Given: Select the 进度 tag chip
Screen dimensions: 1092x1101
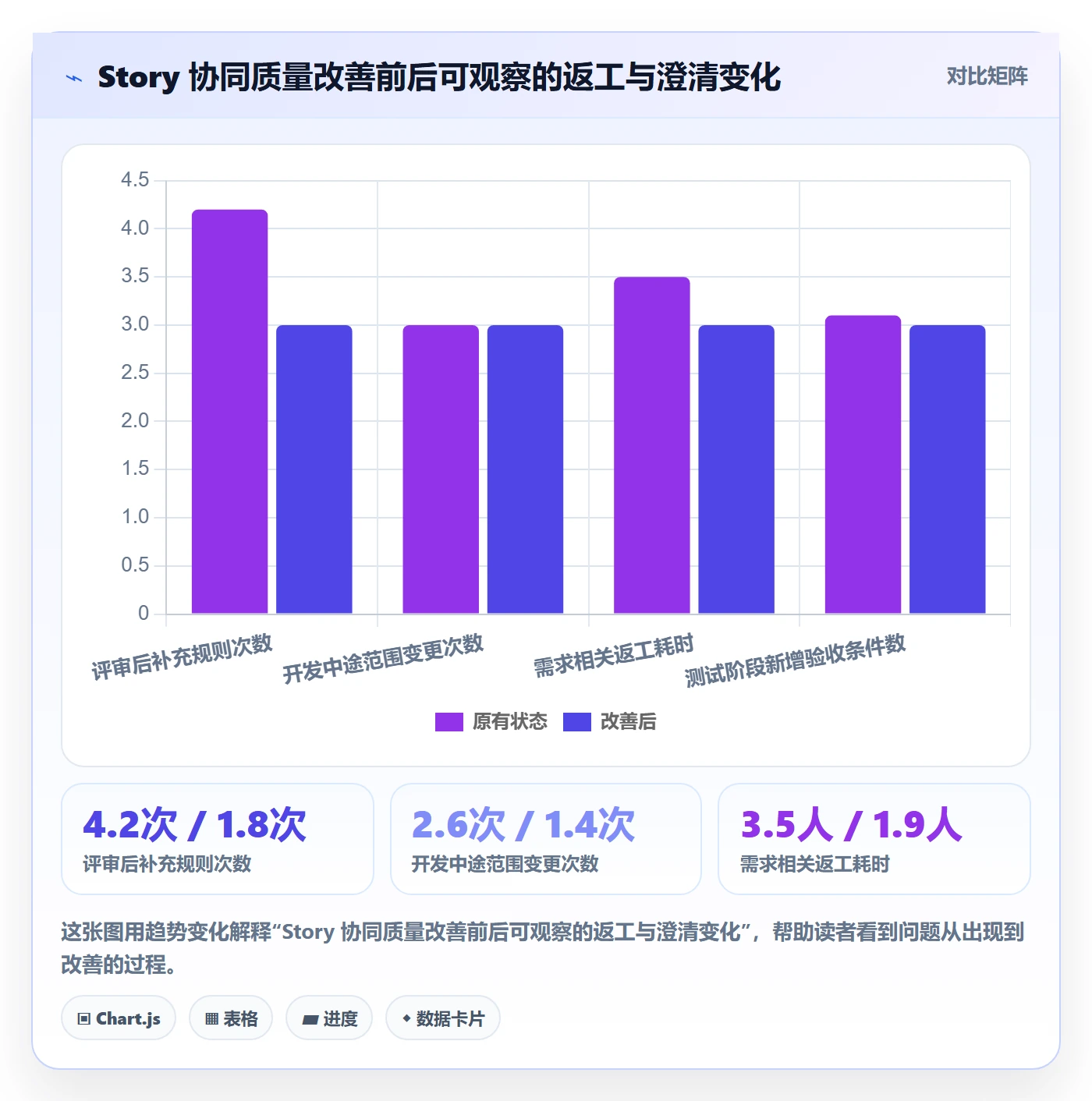Looking at the screenshot, I should point(329,1018).
